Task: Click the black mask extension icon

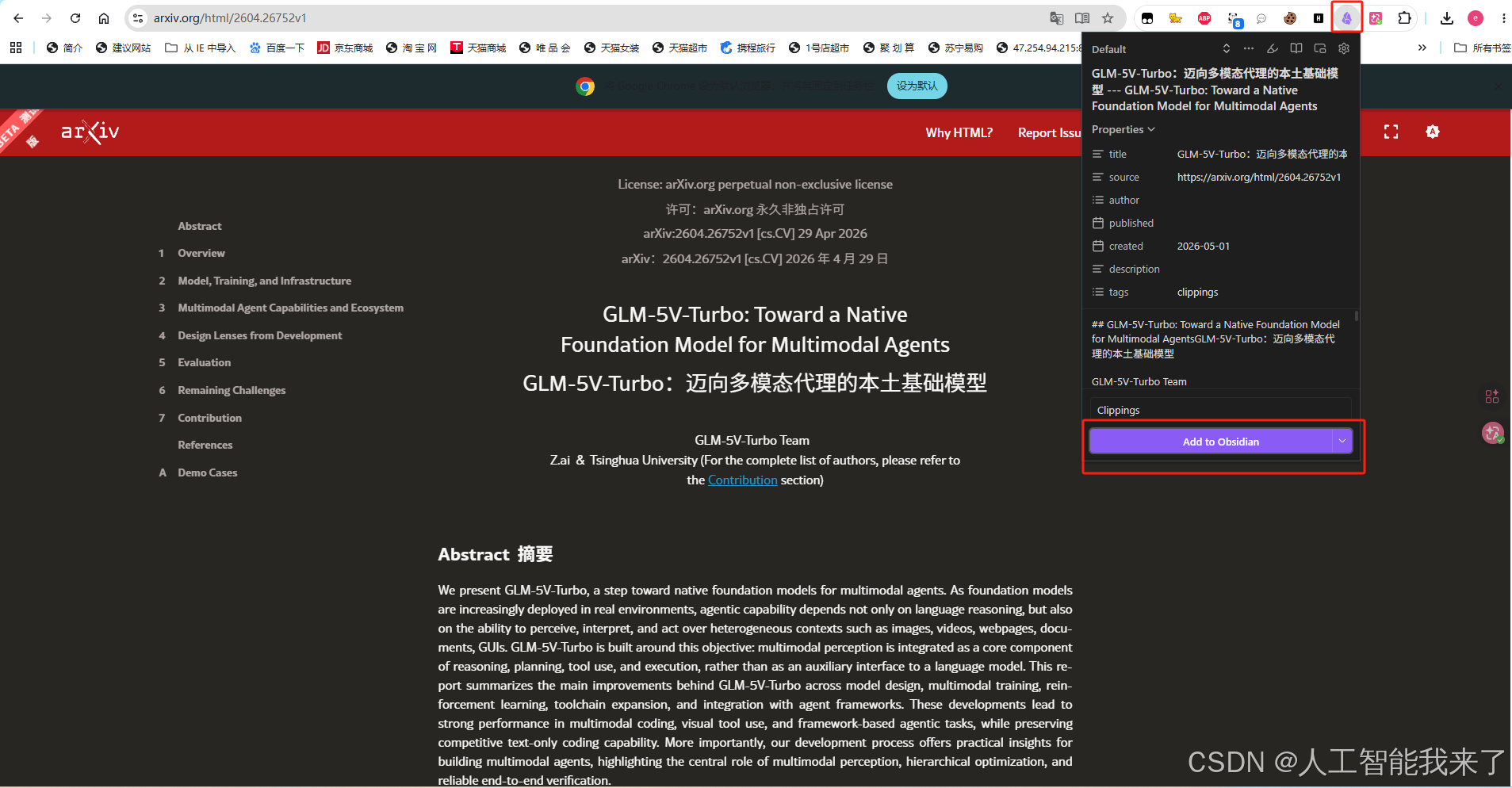Action: [1147, 18]
